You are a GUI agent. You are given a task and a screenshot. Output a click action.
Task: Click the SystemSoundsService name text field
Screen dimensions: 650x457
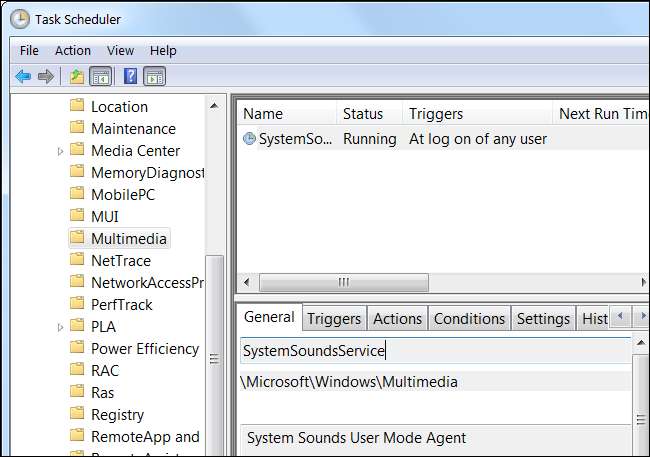pos(435,351)
